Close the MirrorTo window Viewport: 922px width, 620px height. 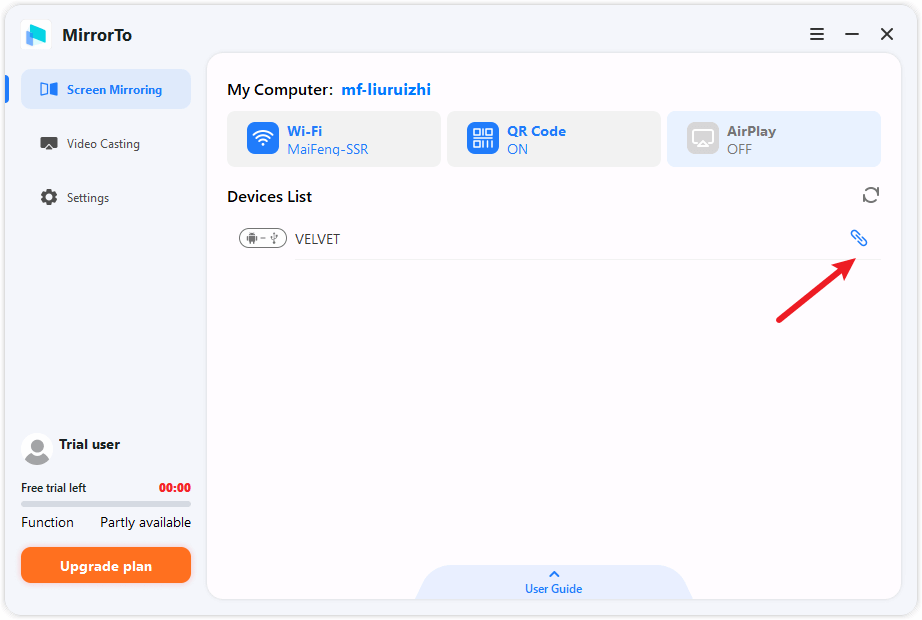click(x=887, y=34)
